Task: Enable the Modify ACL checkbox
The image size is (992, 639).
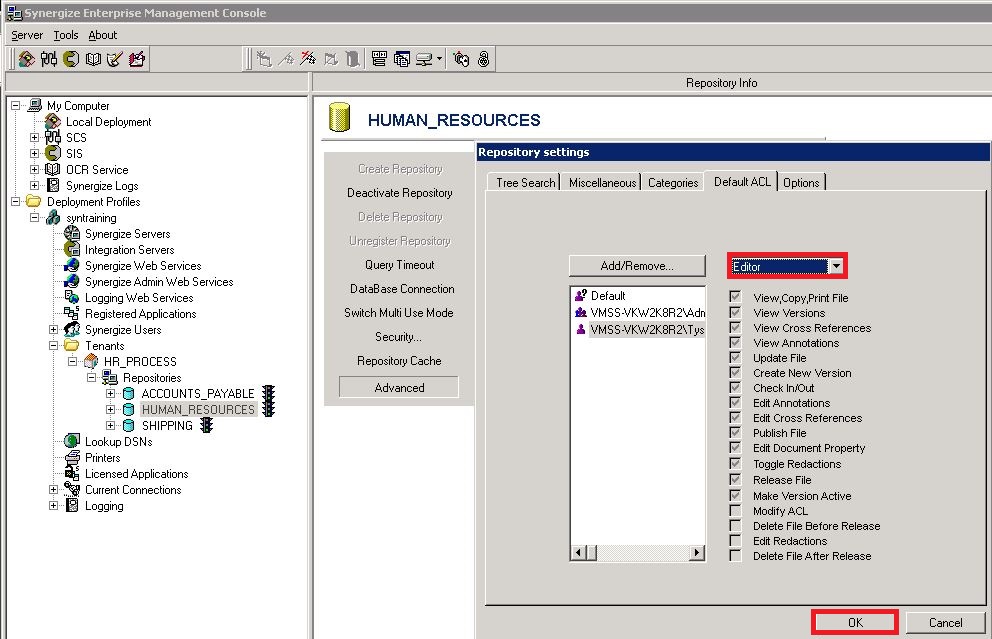Action: tap(735, 510)
